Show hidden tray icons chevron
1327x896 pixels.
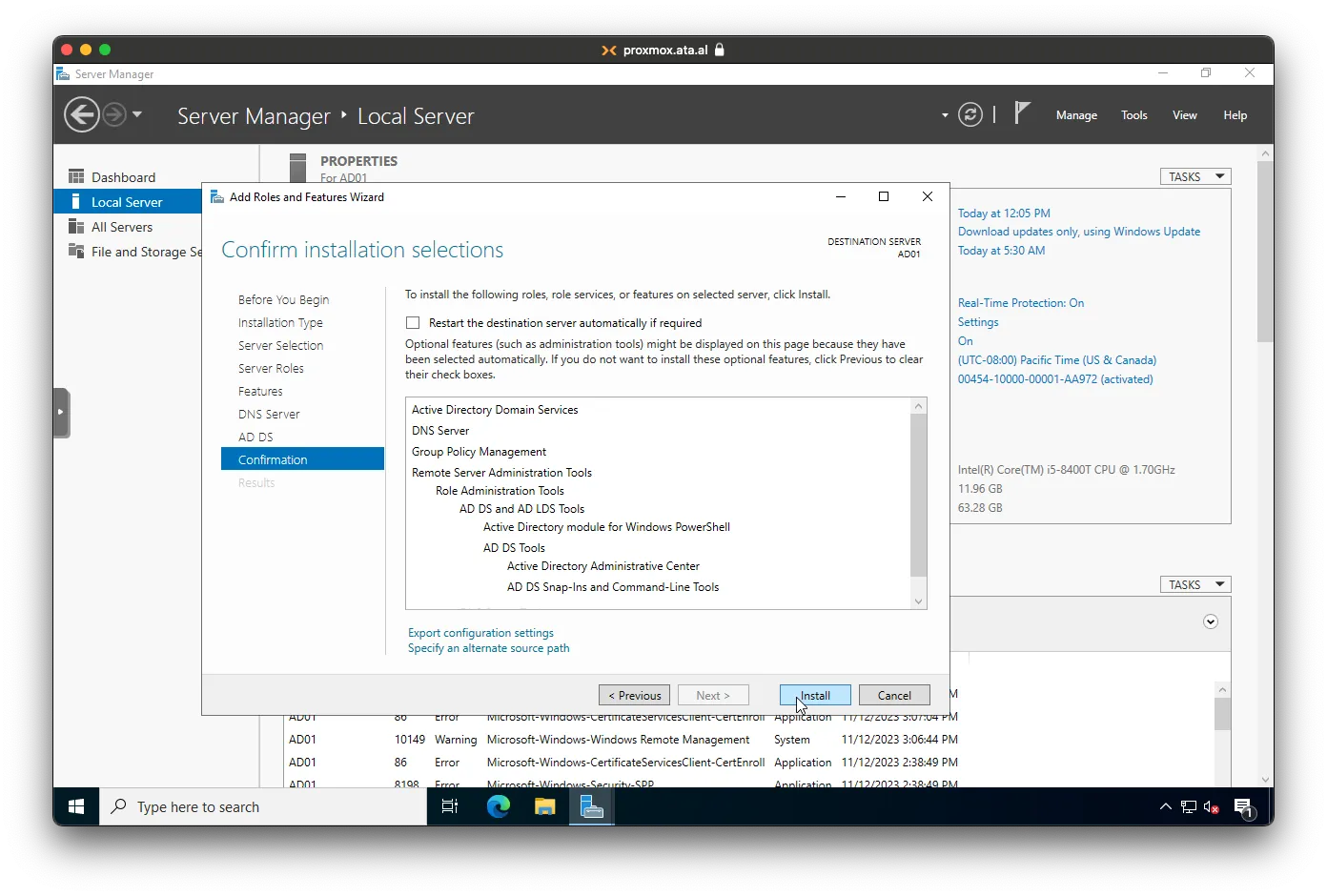[x=1165, y=806]
